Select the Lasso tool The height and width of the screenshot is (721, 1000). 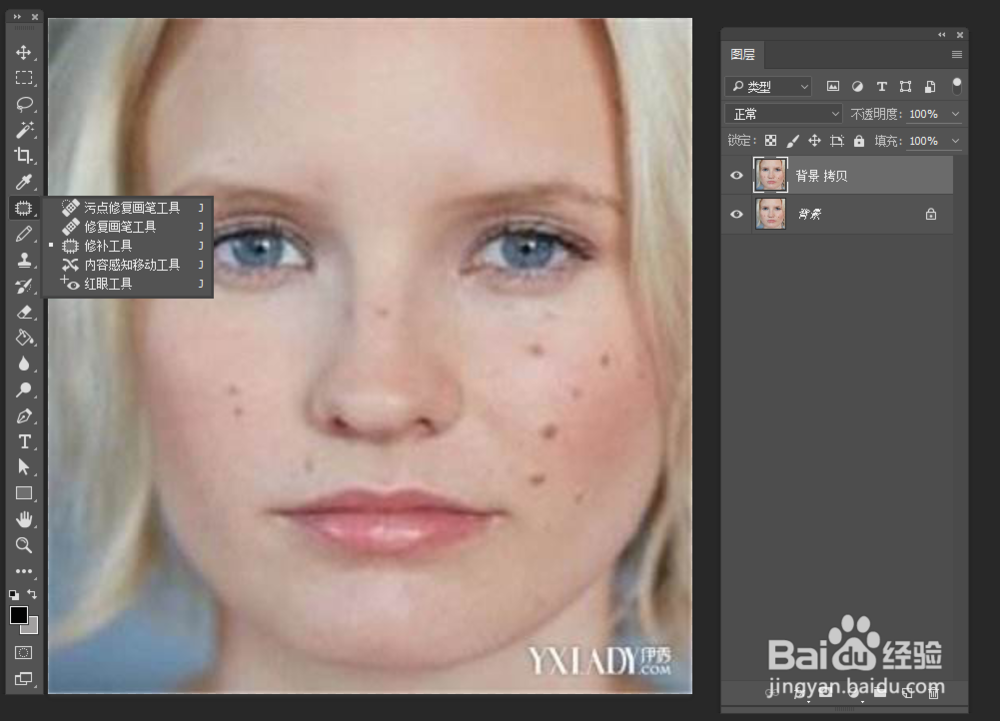24,104
